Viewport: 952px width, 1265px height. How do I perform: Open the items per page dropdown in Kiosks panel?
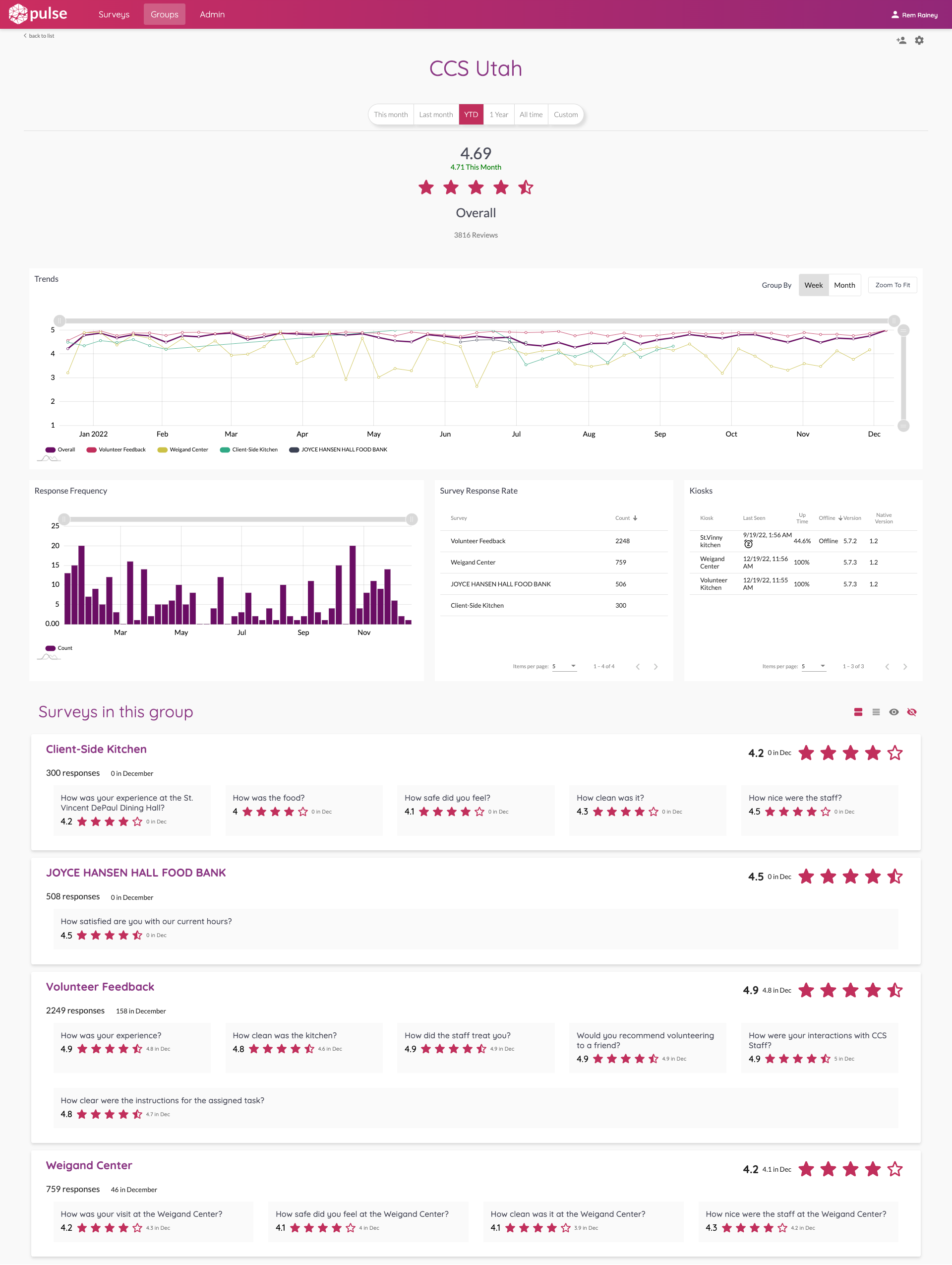814,666
